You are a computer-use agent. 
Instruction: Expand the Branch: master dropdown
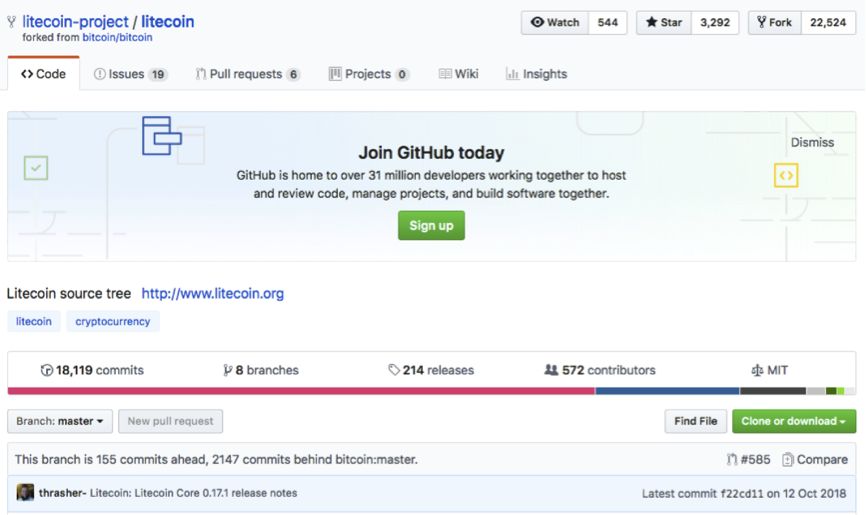(x=60, y=421)
